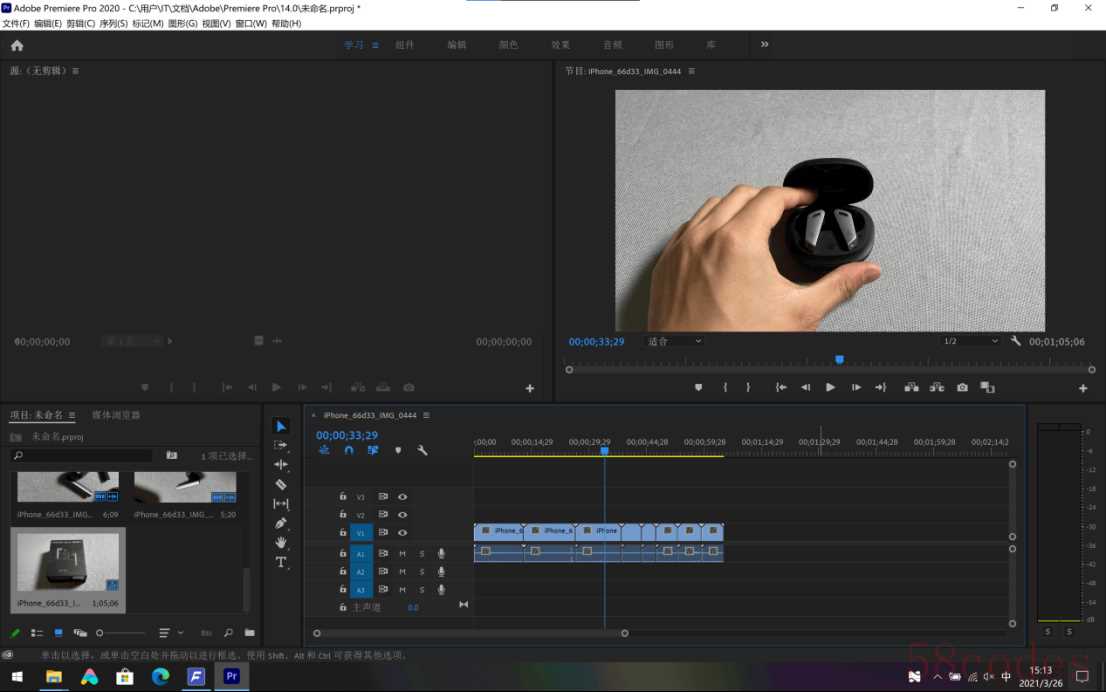Select the Track Select Forward tool
The width and height of the screenshot is (1106, 692).
281,445
